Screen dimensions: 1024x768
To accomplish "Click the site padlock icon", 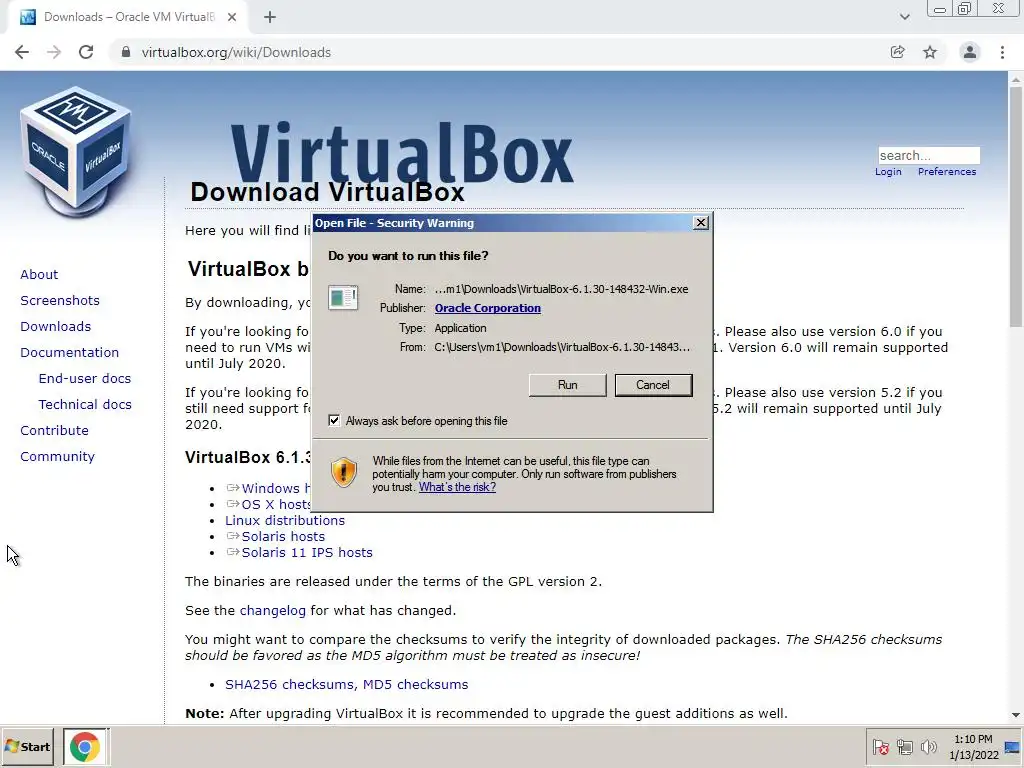I will [x=126, y=52].
